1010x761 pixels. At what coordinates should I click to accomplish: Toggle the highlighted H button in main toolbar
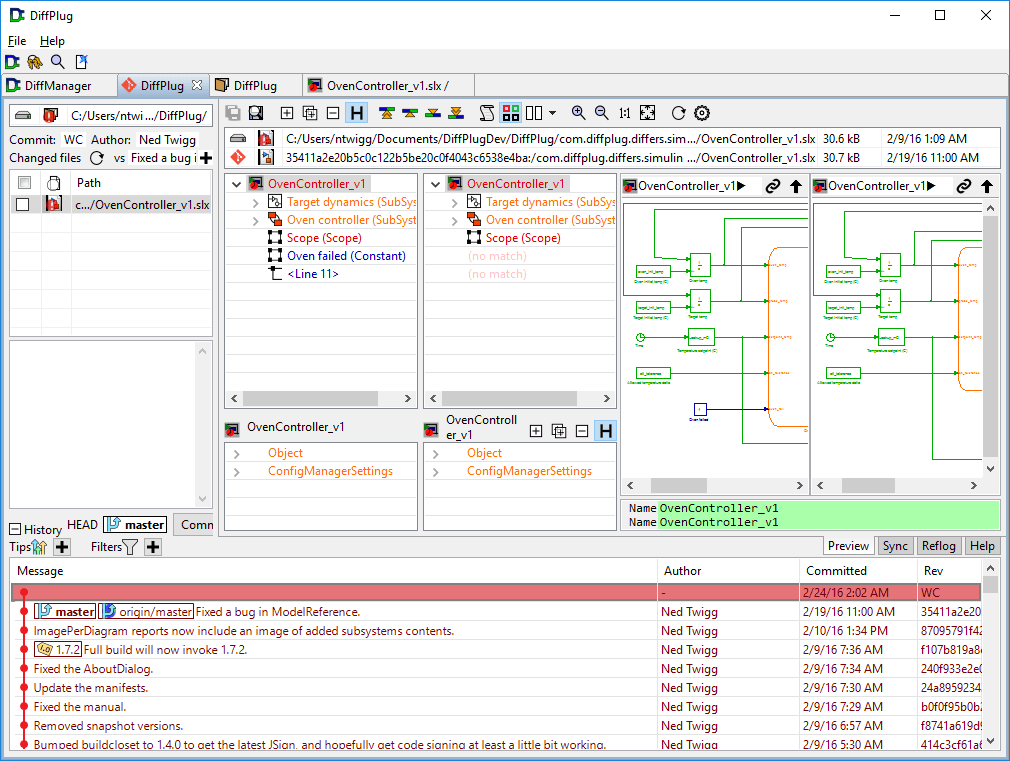(356, 113)
